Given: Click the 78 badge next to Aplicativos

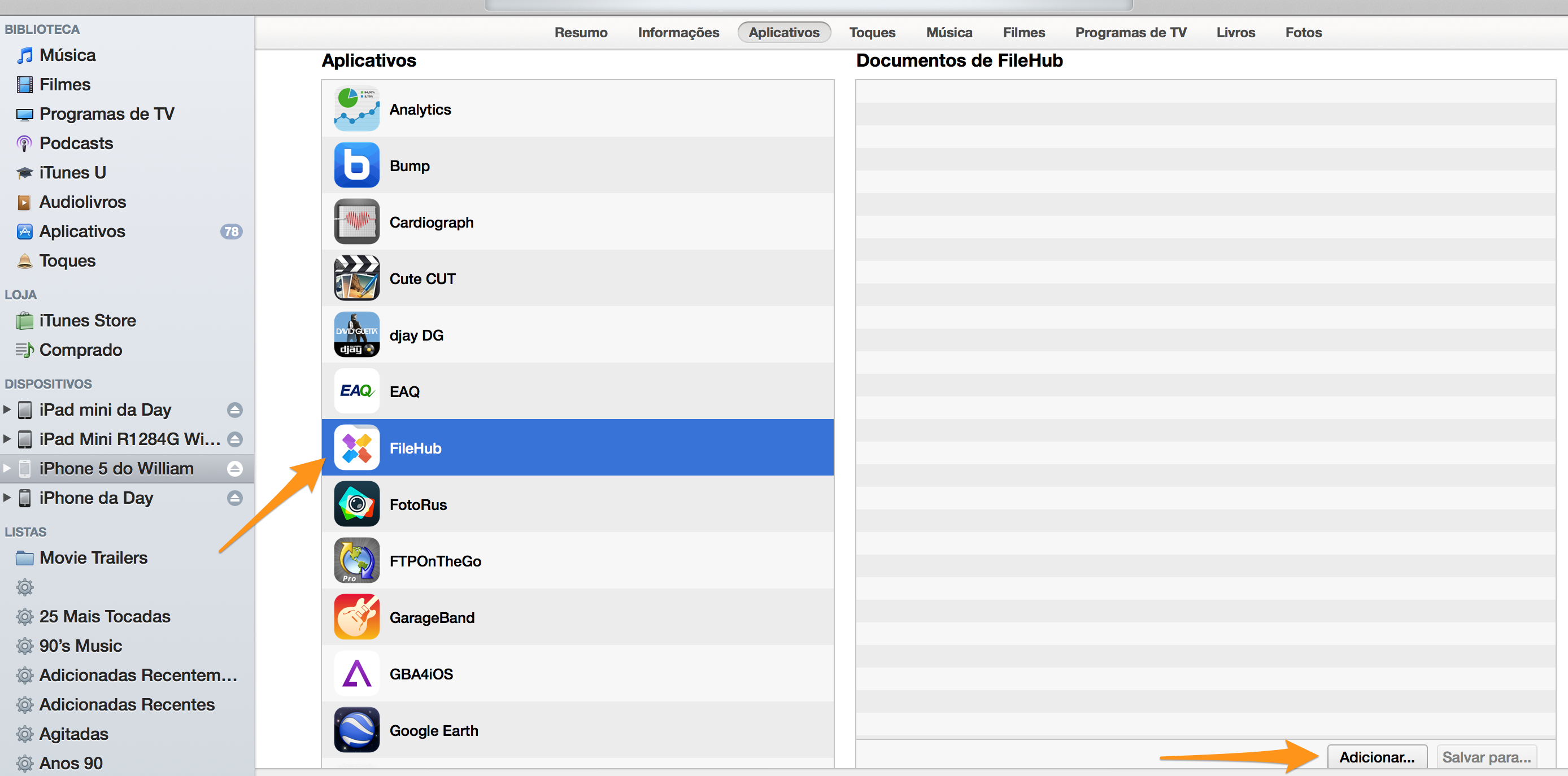Looking at the screenshot, I should [232, 232].
